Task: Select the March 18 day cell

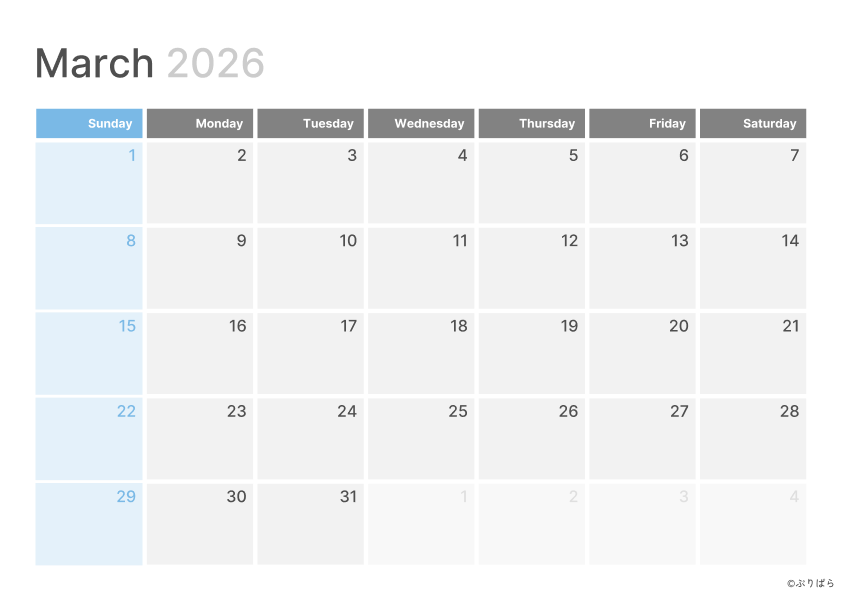Action: pyautogui.click(x=421, y=353)
